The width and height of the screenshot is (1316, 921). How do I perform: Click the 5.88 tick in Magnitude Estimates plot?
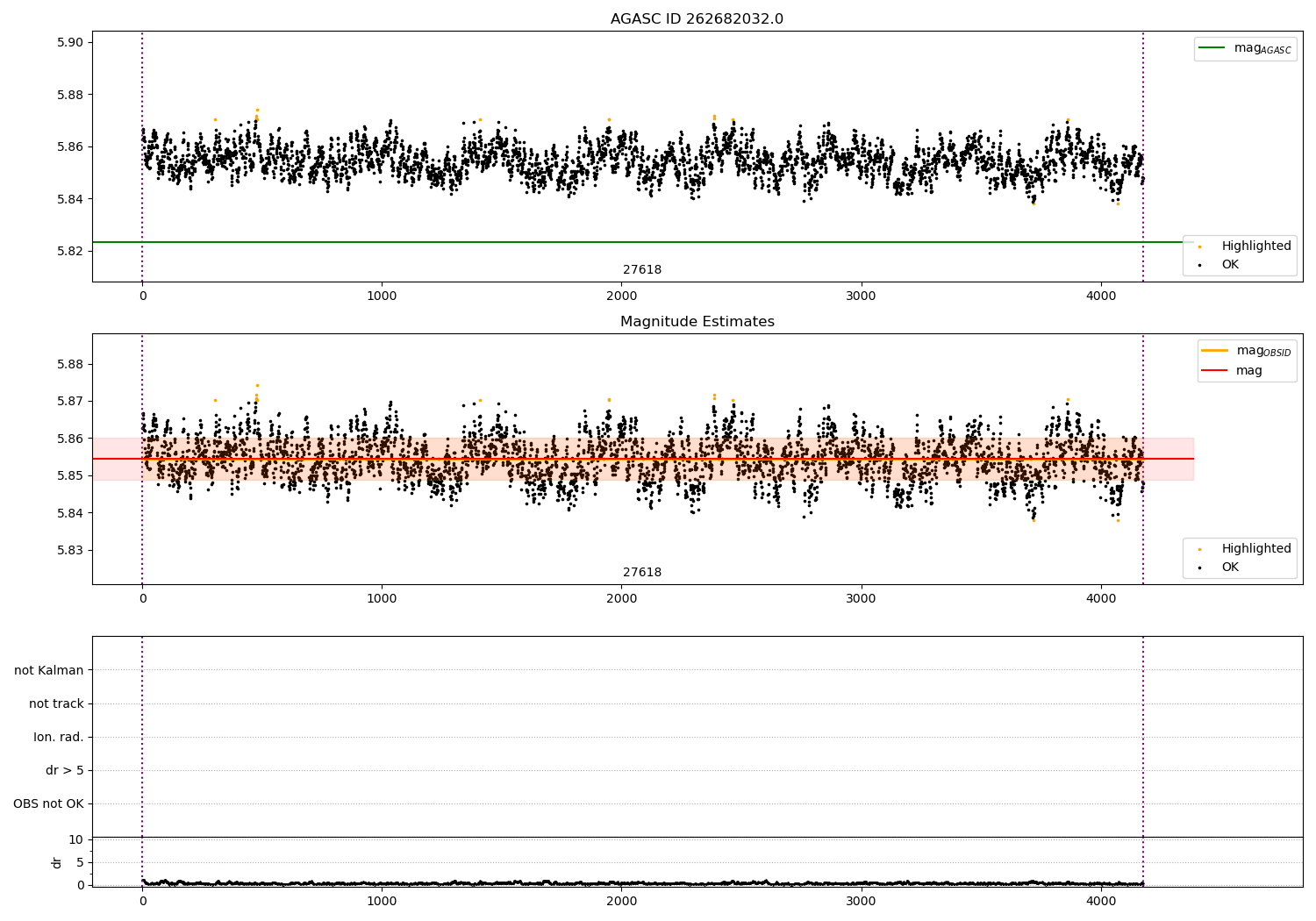(70, 364)
